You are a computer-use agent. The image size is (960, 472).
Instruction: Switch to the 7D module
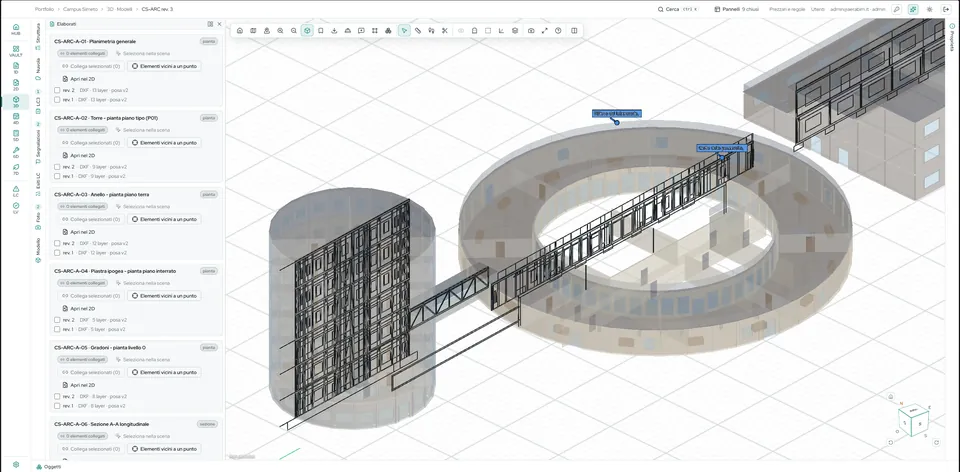16,169
